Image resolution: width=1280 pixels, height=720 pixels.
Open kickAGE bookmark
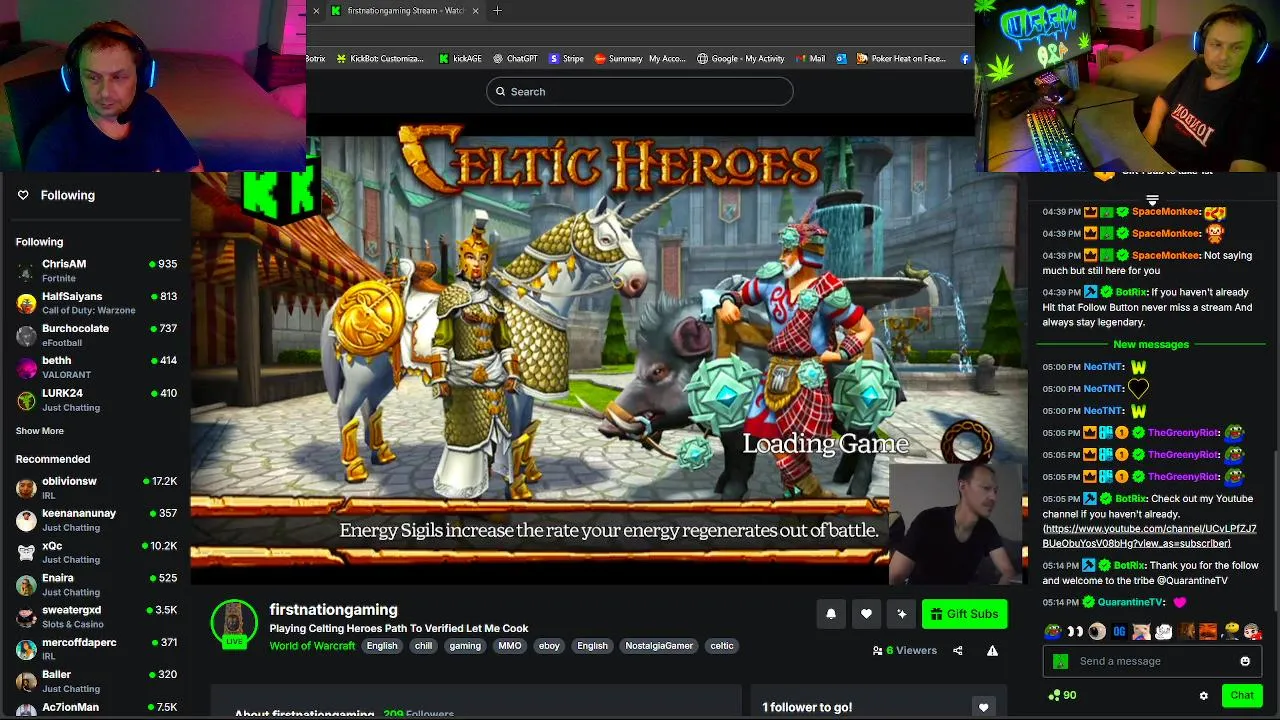(x=460, y=59)
